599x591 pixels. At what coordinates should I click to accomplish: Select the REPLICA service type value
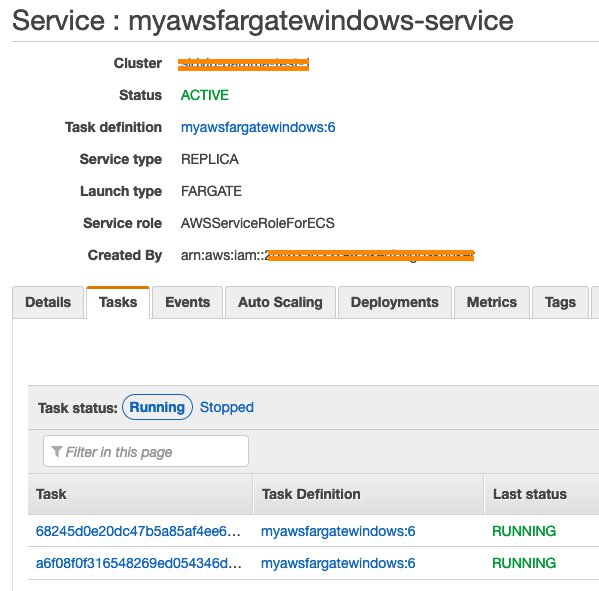coord(210,159)
